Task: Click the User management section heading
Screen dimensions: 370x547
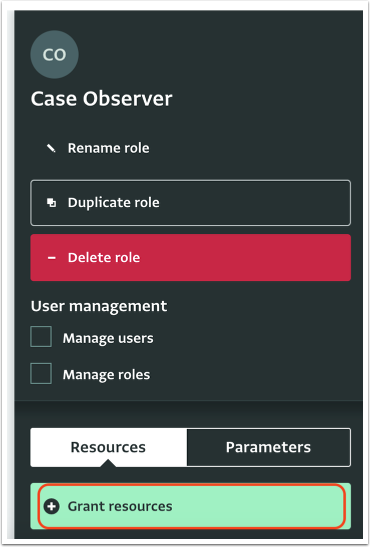Action: (x=99, y=306)
